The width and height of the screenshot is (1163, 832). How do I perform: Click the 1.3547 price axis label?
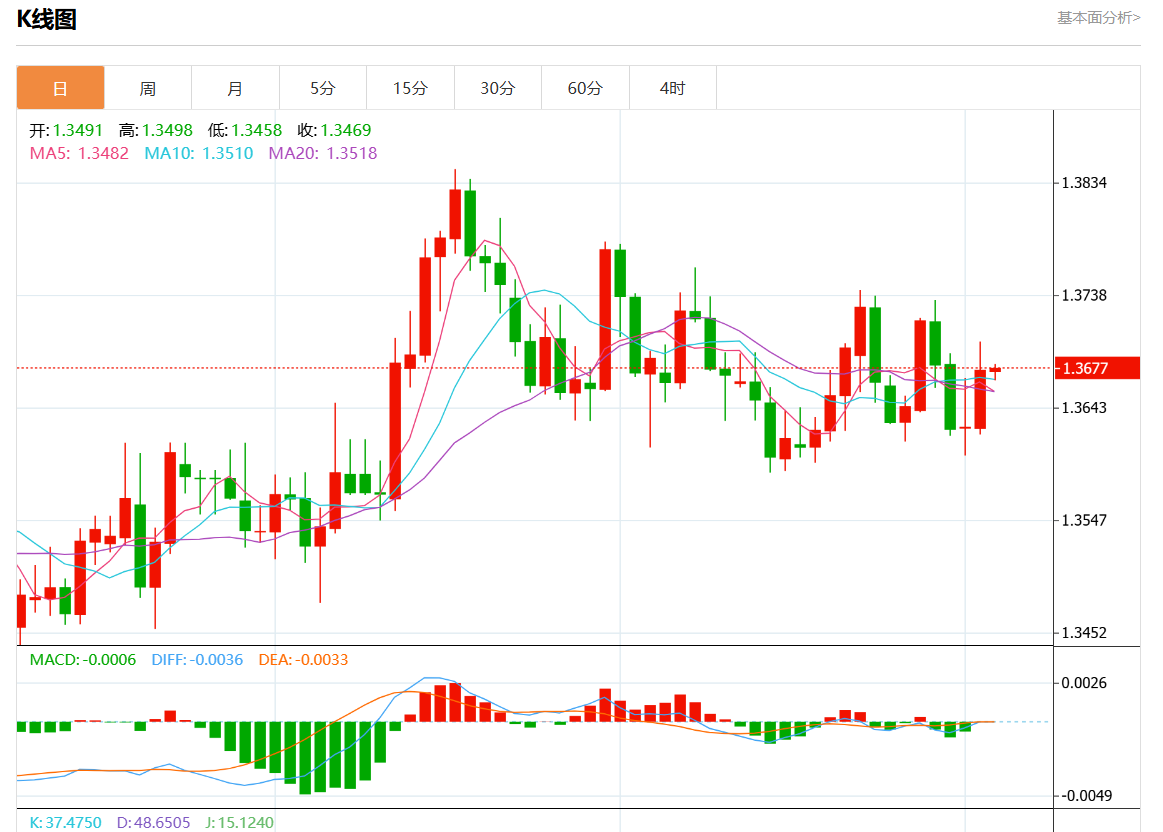coord(1084,521)
